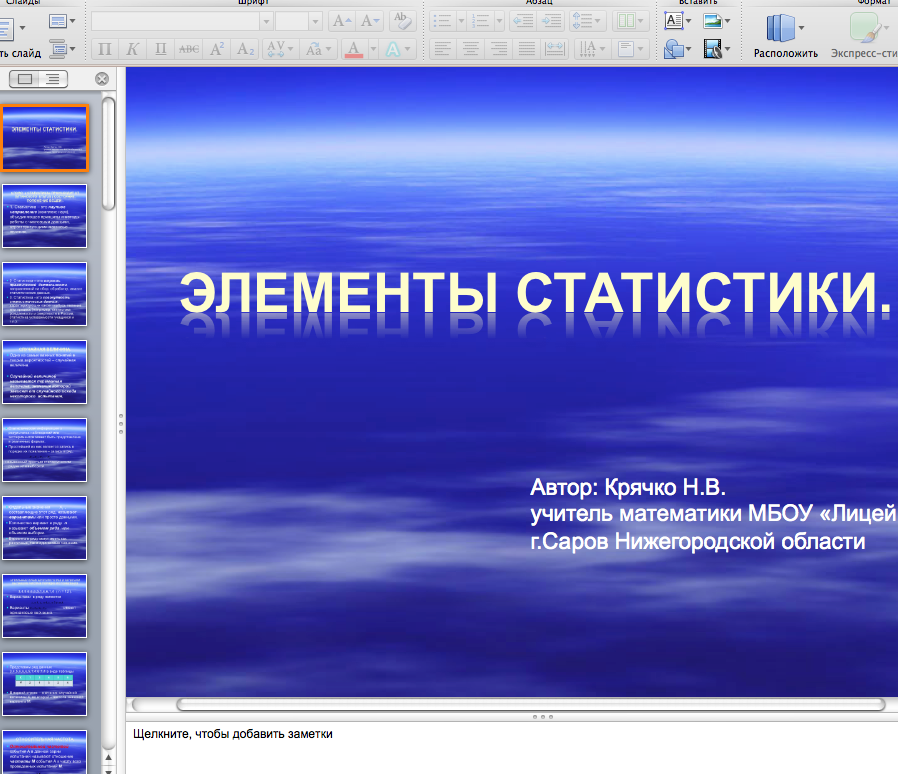The width and height of the screenshot is (898, 774).
Task: Apply subscript formatting
Action: tap(245, 49)
